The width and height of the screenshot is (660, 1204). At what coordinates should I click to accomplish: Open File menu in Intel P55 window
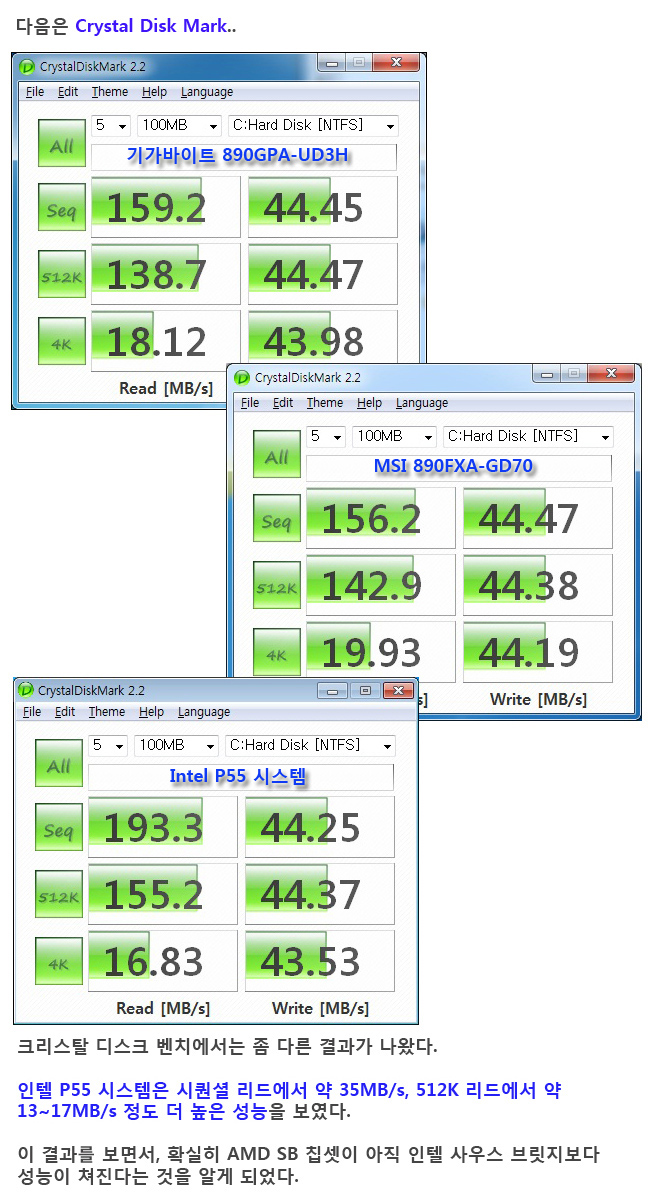32,712
